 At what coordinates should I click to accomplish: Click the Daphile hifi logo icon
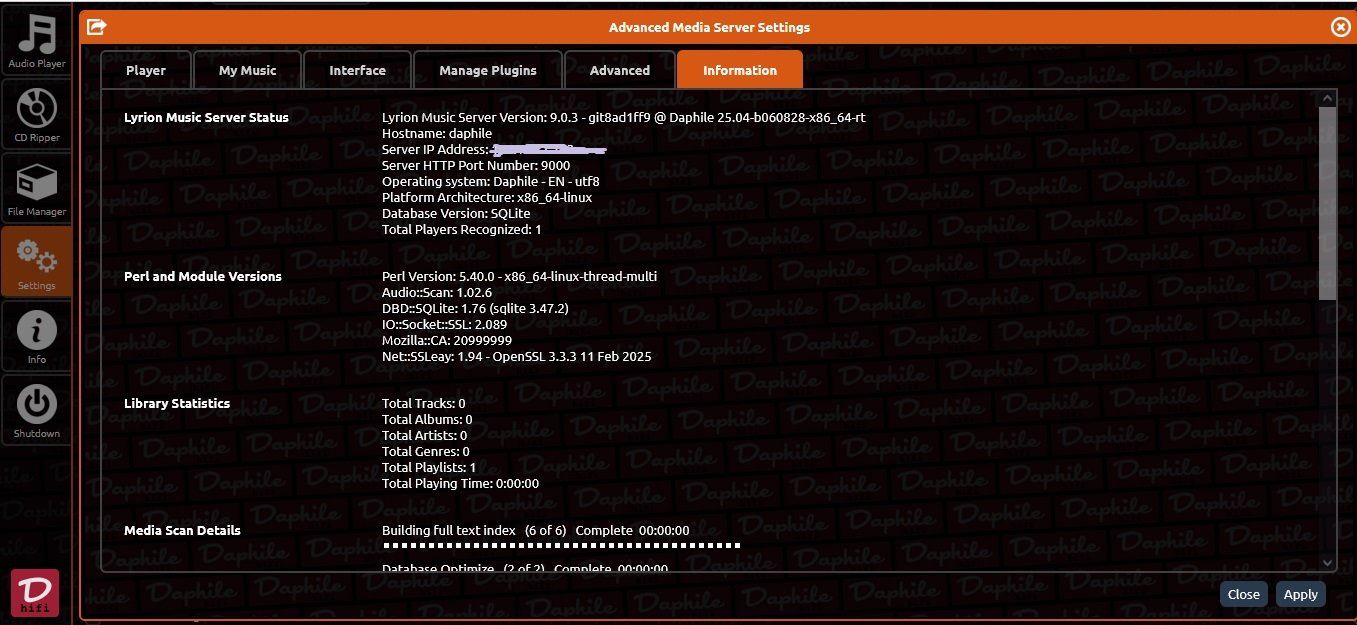click(x=36, y=592)
